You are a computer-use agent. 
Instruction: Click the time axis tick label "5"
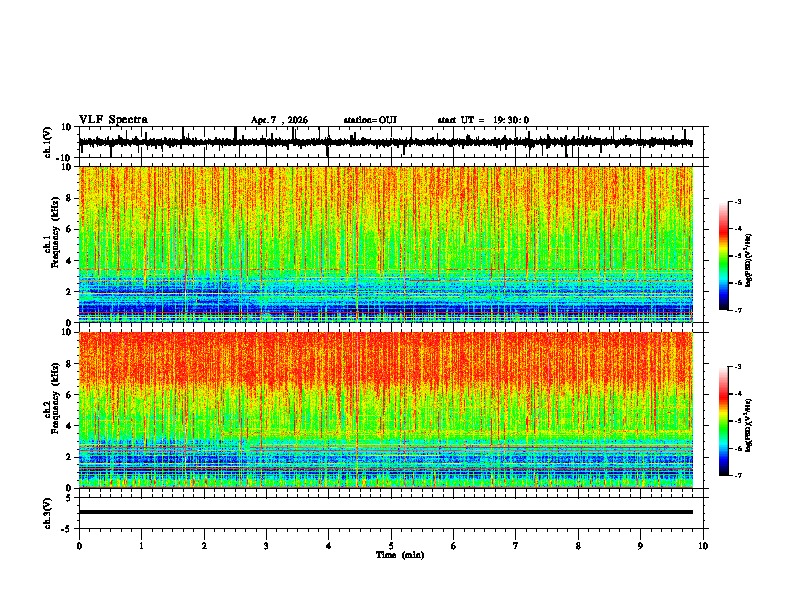click(x=391, y=546)
